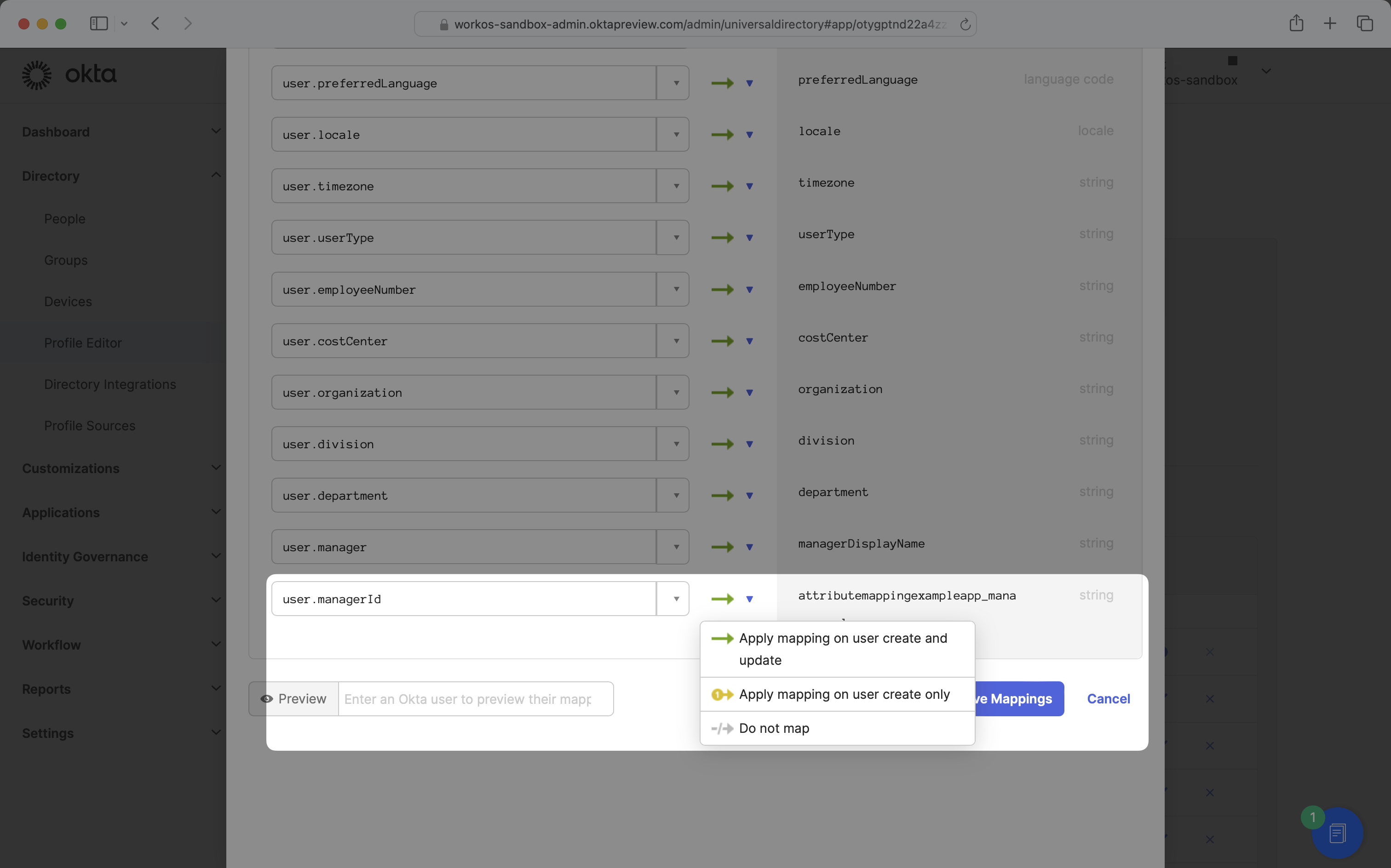The image size is (1391, 868).
Task: Open the tab overview icon
Action: click(1365, 23)
